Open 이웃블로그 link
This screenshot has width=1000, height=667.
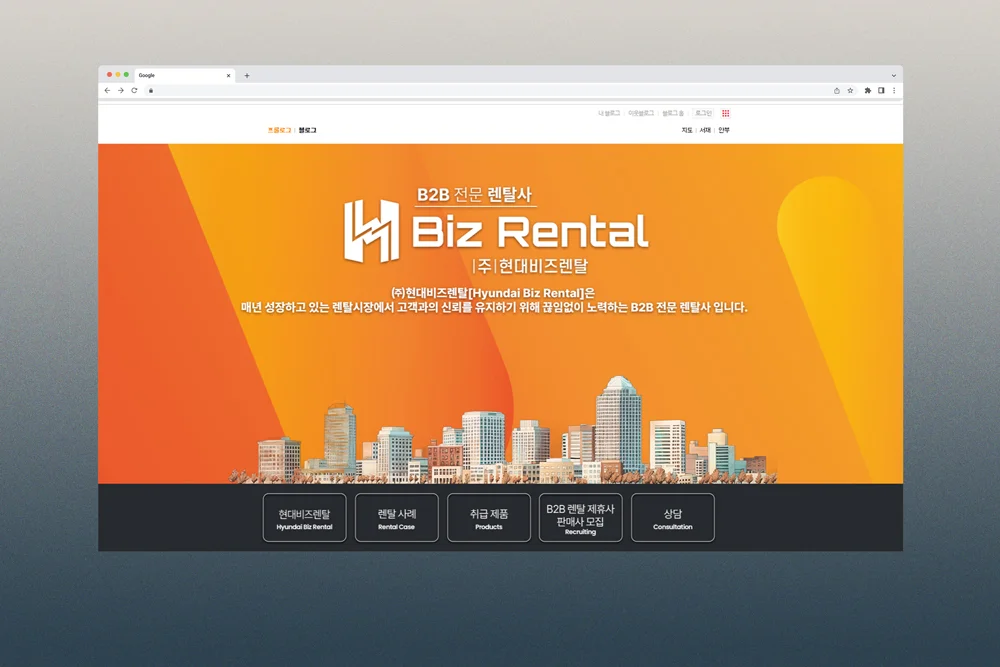[x=641, y=114]
